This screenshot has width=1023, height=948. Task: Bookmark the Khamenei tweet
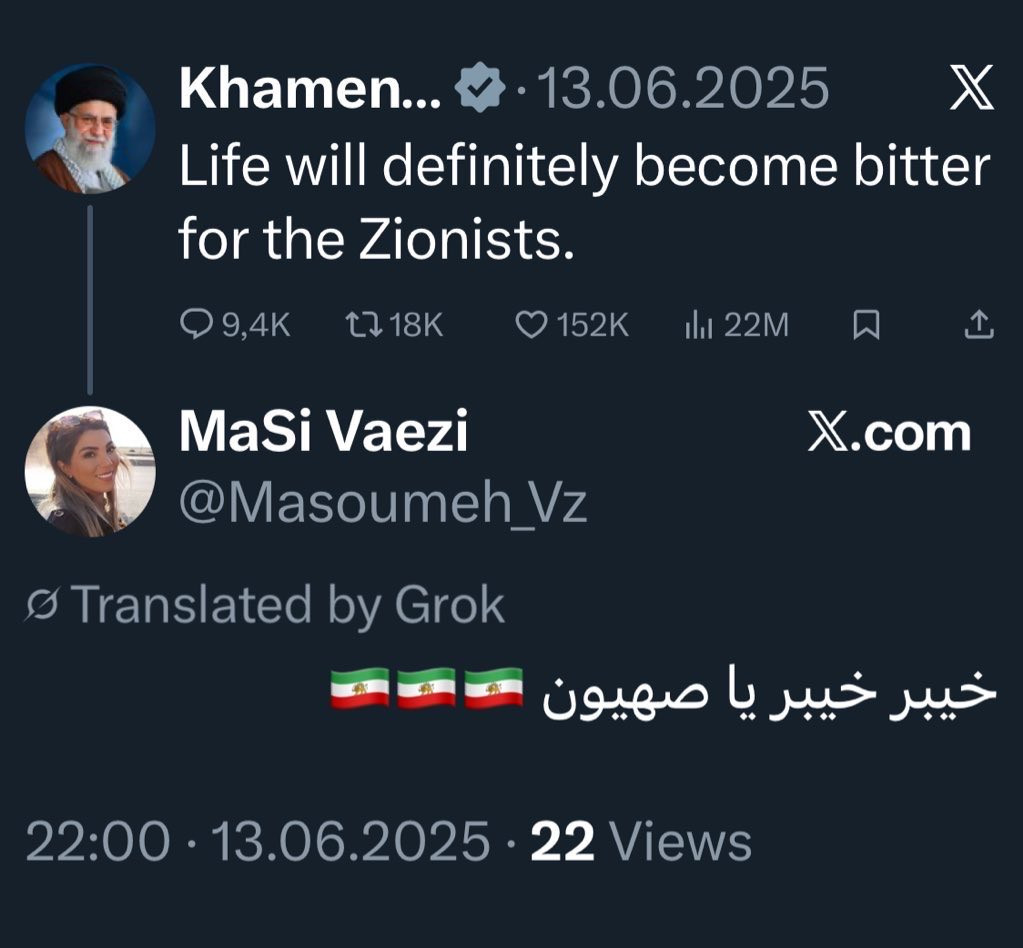tap(866, 324)
